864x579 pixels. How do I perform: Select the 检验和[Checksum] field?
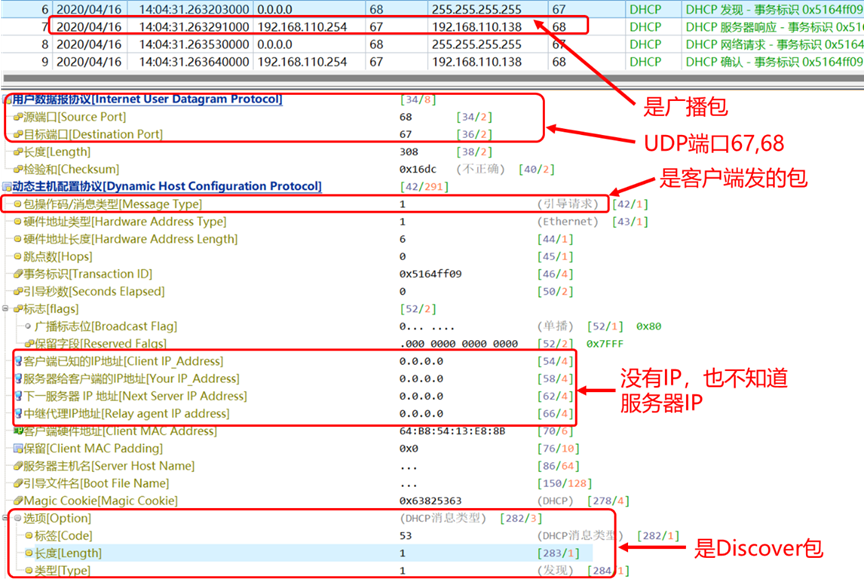(x=71, y=169)
